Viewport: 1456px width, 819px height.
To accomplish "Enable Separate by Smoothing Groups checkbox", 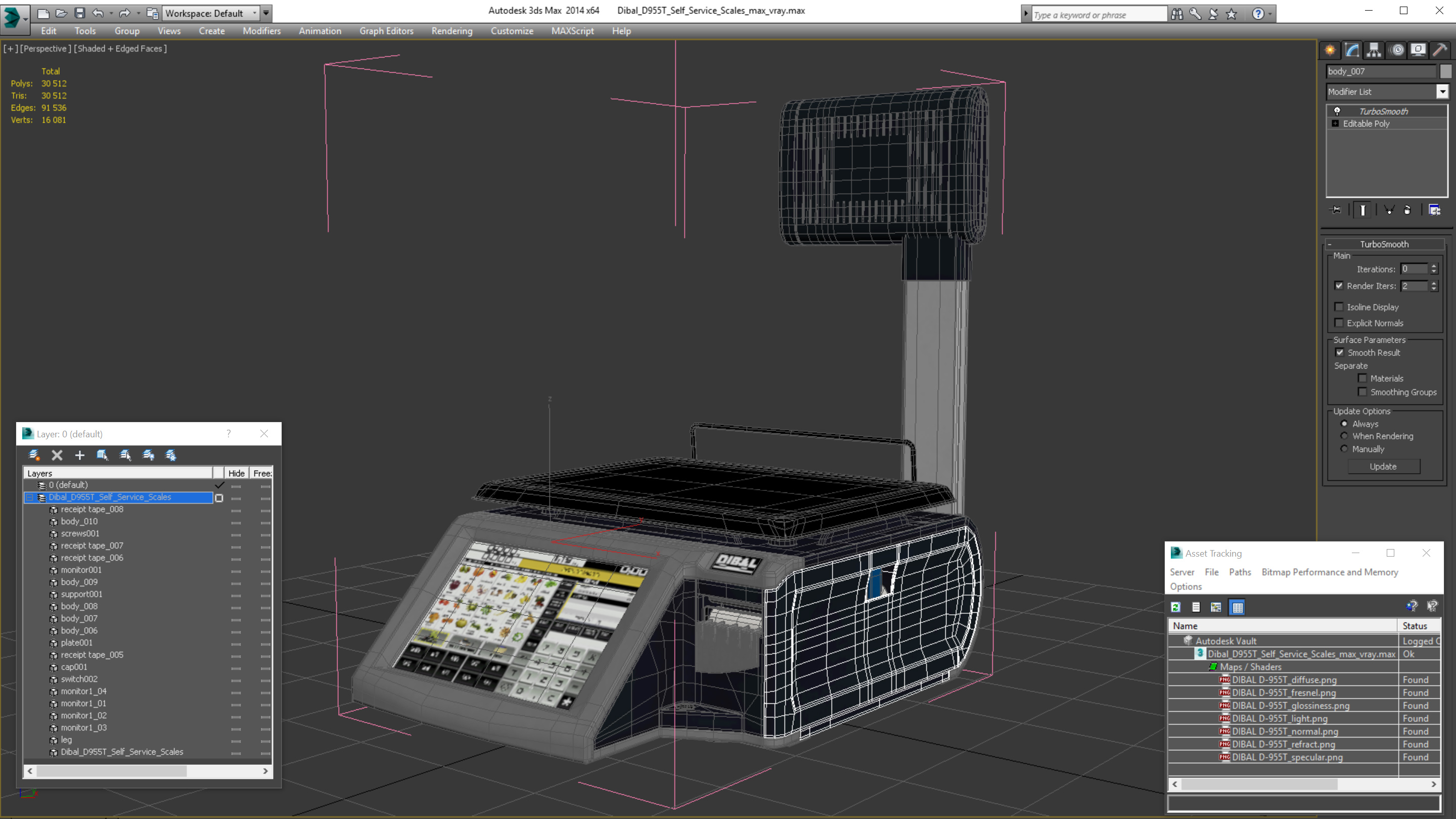I will pos(1362,392).
